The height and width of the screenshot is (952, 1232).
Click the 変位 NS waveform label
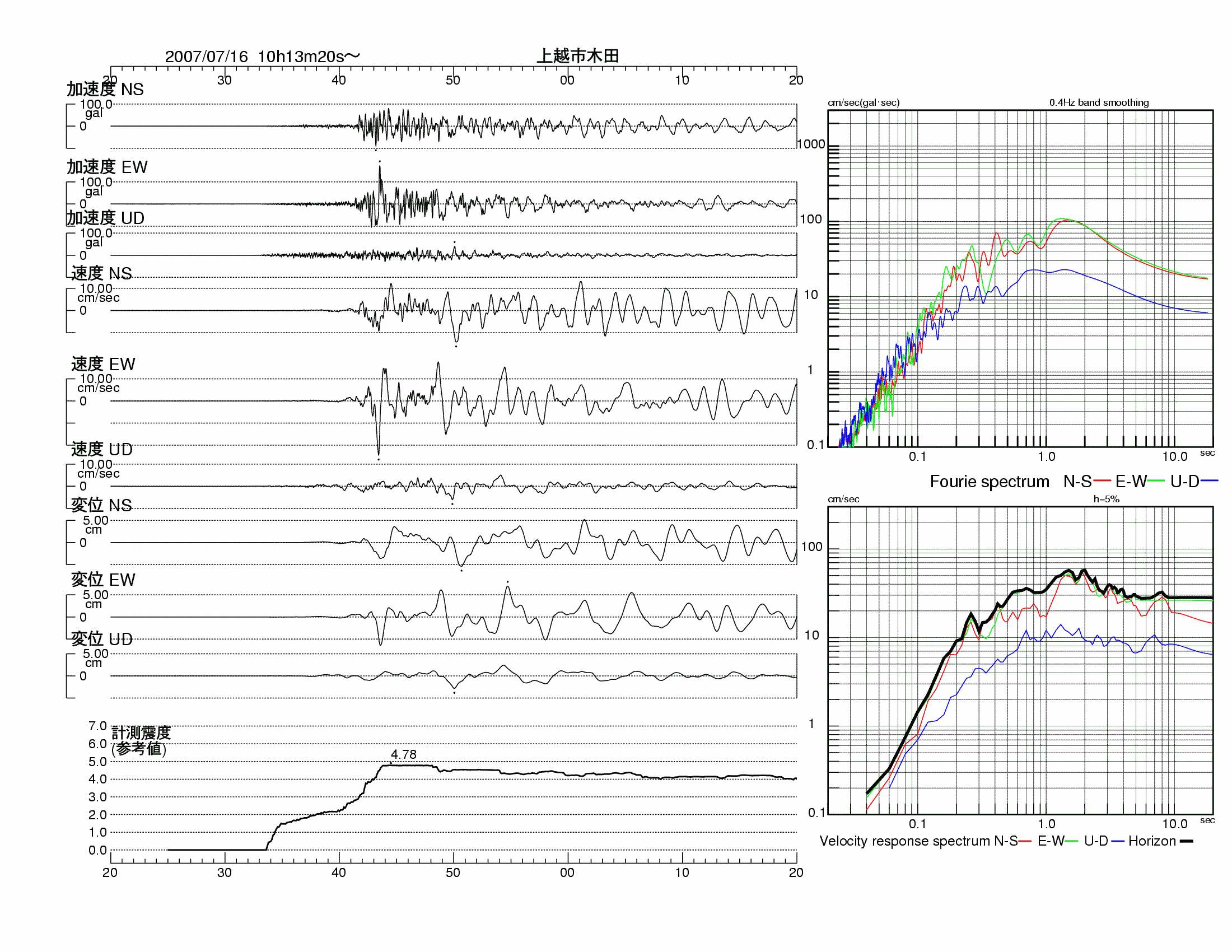click(101, 505)
